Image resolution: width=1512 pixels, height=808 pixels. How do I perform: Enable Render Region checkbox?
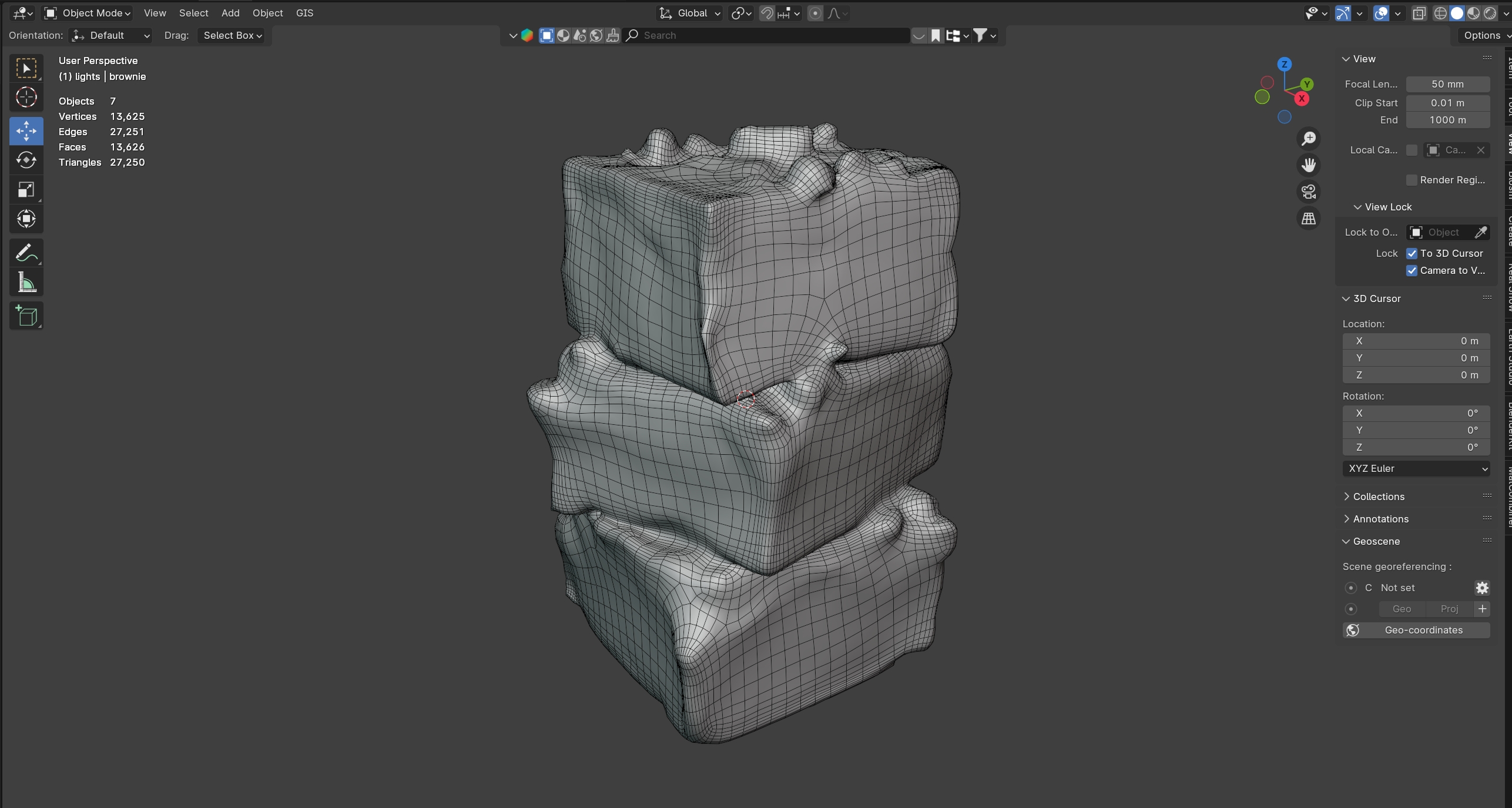(1412, 180)
